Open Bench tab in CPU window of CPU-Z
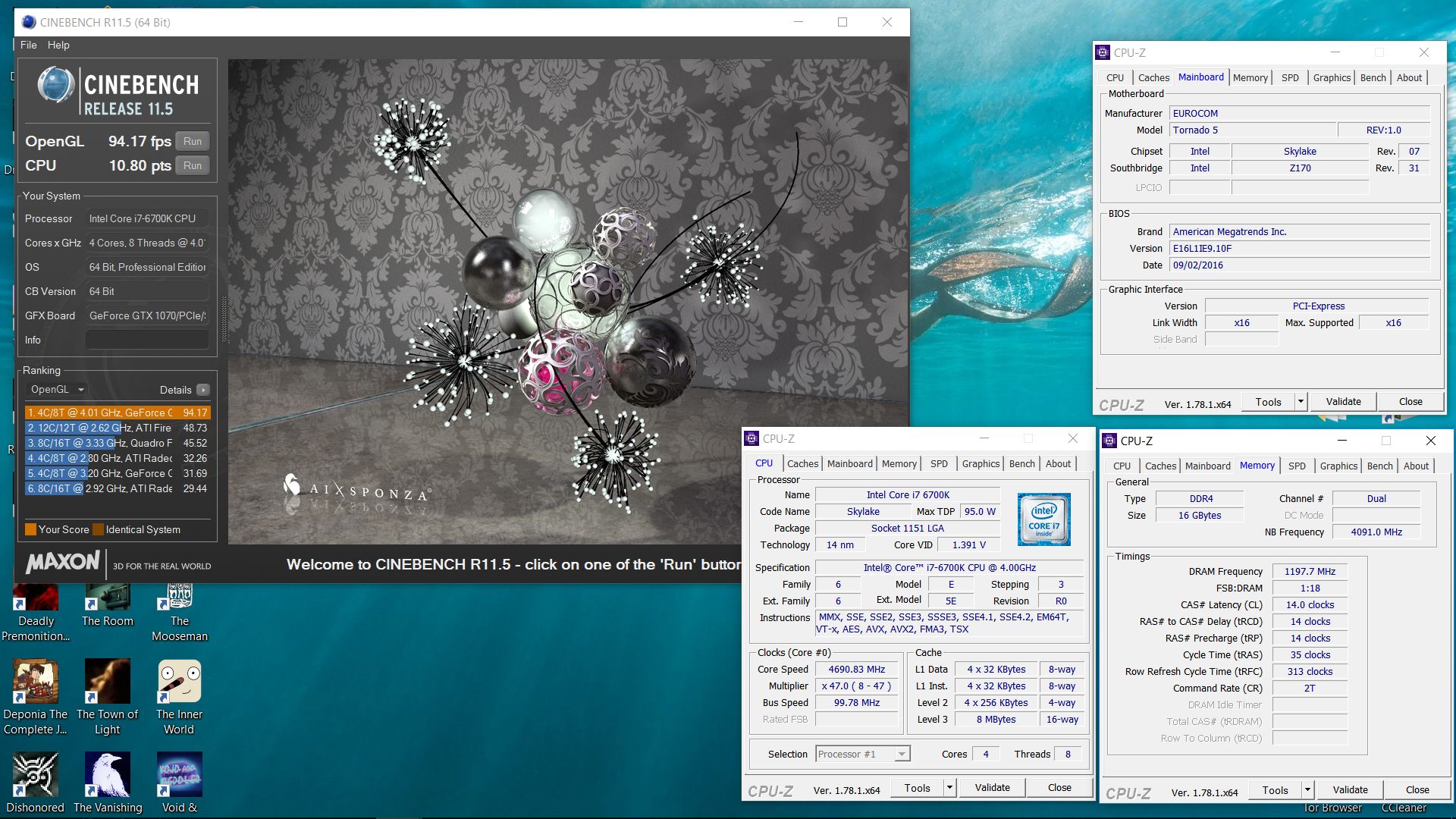 click(x=1021, y=463)
